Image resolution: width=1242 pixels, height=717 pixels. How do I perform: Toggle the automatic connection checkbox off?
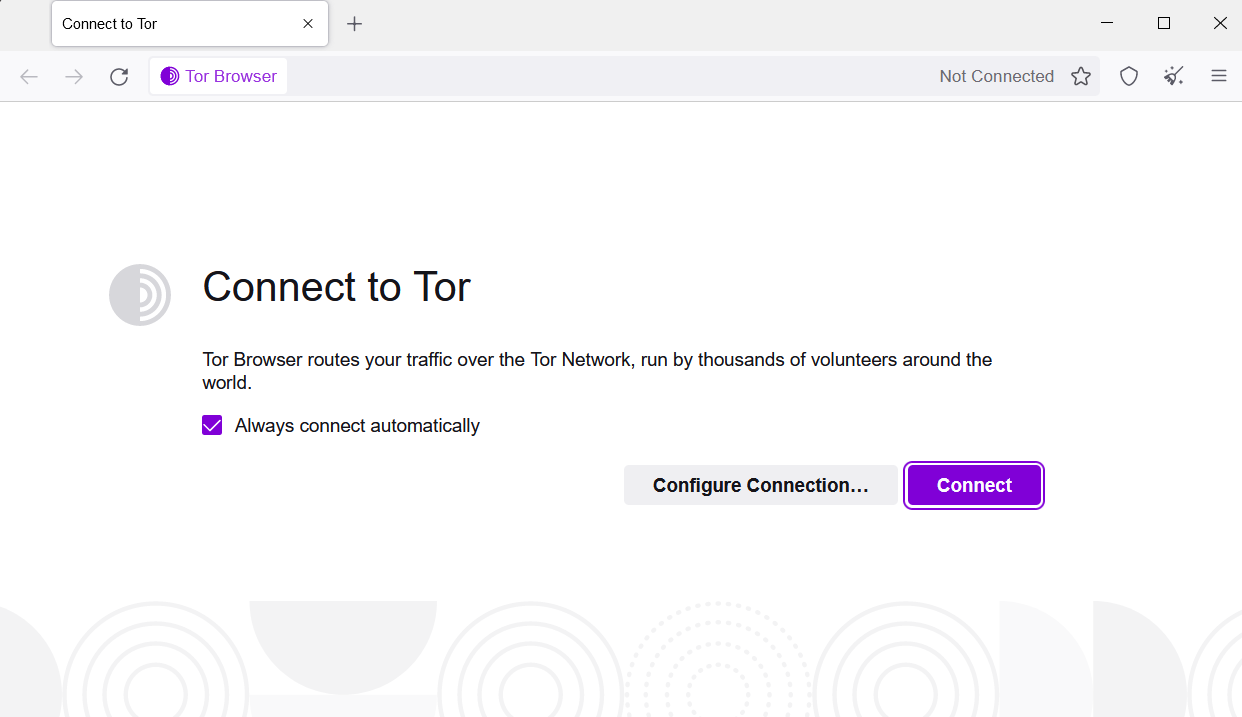[212, 425]
